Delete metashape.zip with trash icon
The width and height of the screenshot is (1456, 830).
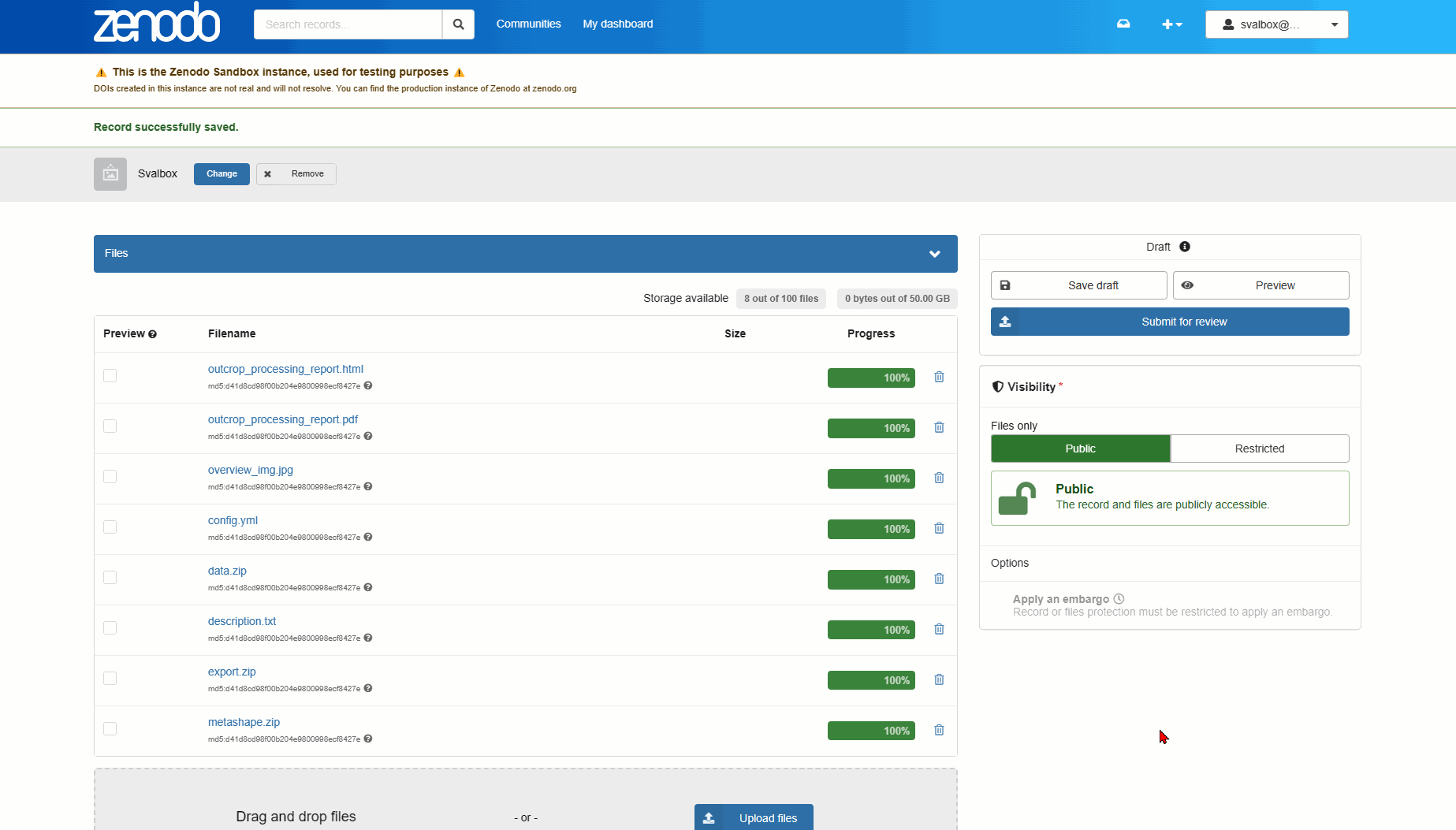point(939,730)
